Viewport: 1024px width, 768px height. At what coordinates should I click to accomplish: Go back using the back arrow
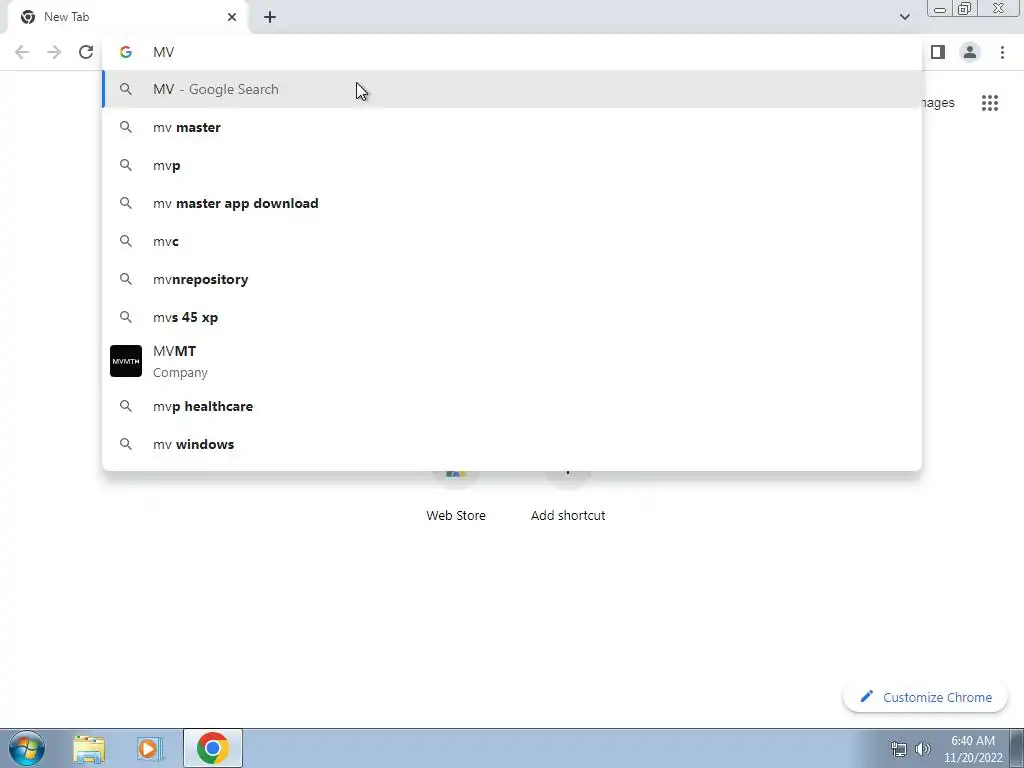click(22, 52)
